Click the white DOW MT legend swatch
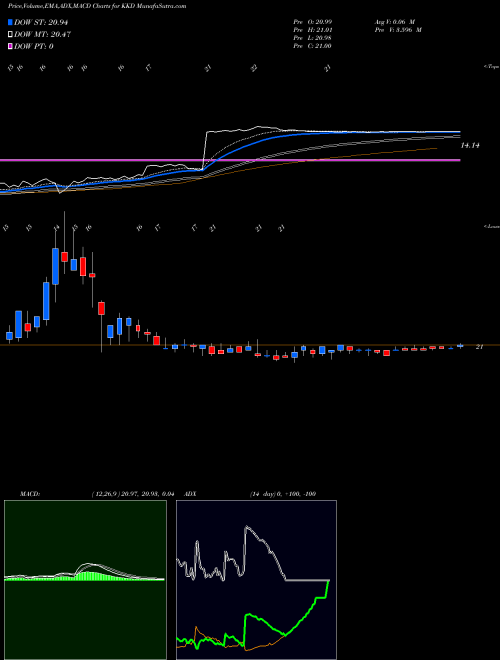The height and width of the screenshot is (660, 500). [x=11, y=35]
